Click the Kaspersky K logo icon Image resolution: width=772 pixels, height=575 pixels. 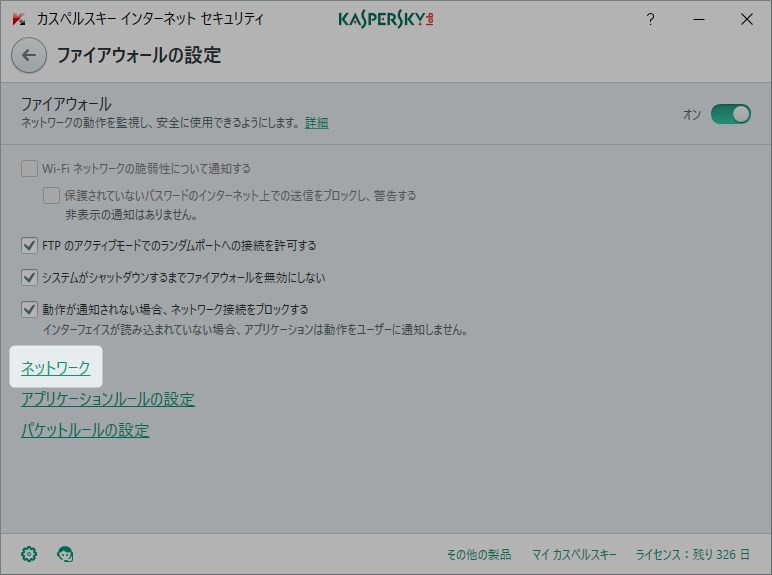coord(19,19)
